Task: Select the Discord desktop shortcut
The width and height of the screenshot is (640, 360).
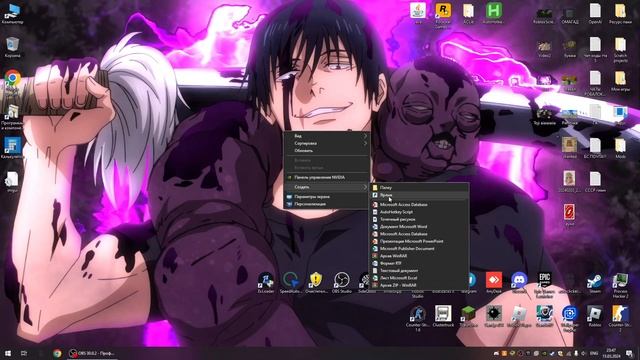Action: click(x=519, y=282)
